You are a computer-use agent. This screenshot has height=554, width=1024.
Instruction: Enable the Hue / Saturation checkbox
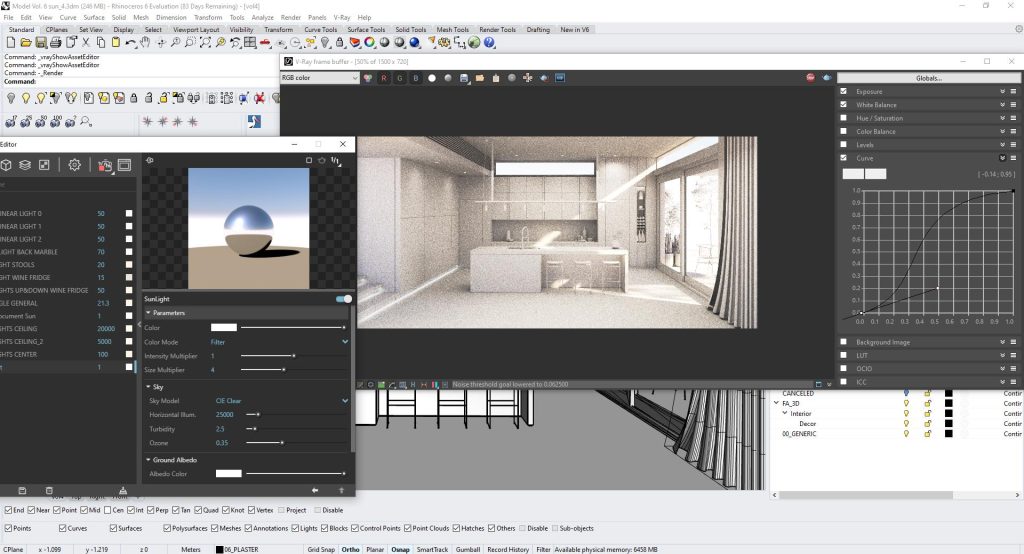tap(843, 118)
